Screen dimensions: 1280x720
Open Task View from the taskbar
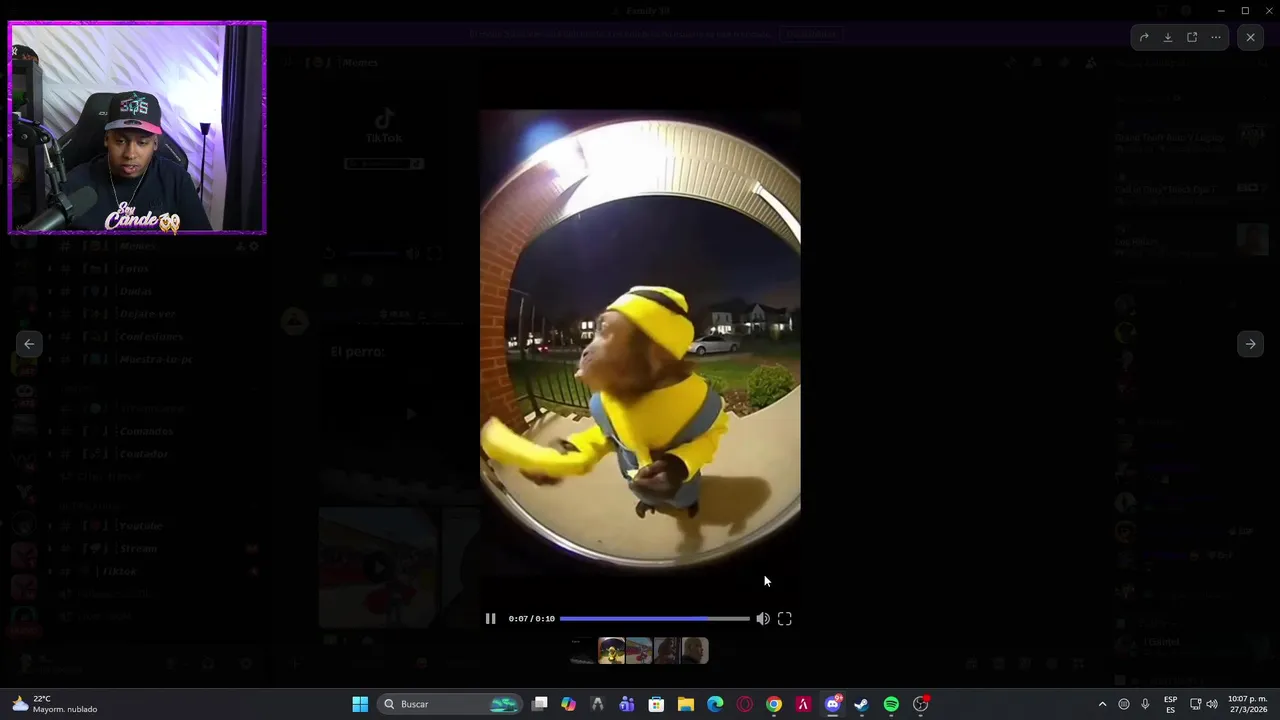(x=540, y=704)
